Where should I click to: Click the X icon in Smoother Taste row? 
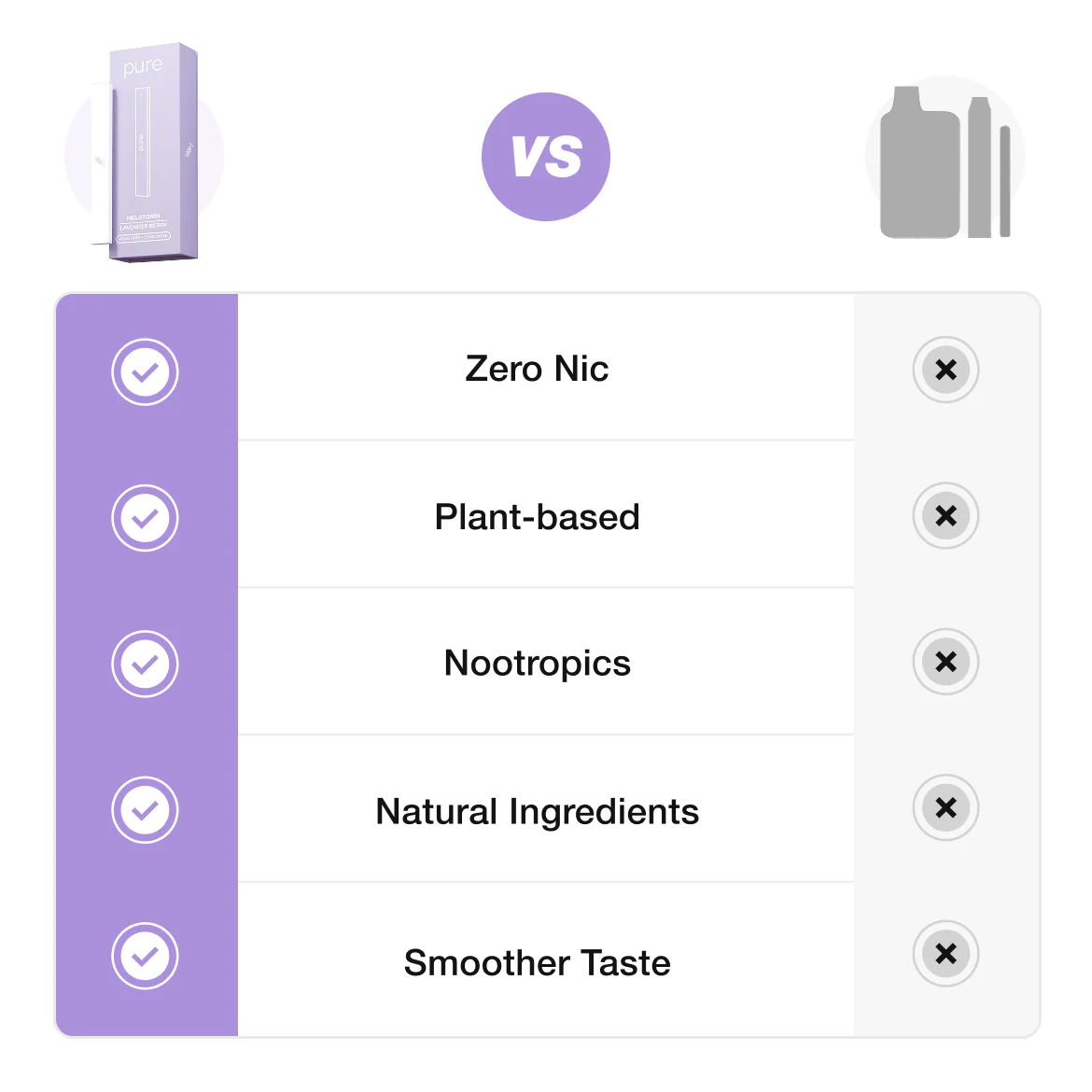click(945, 954)
